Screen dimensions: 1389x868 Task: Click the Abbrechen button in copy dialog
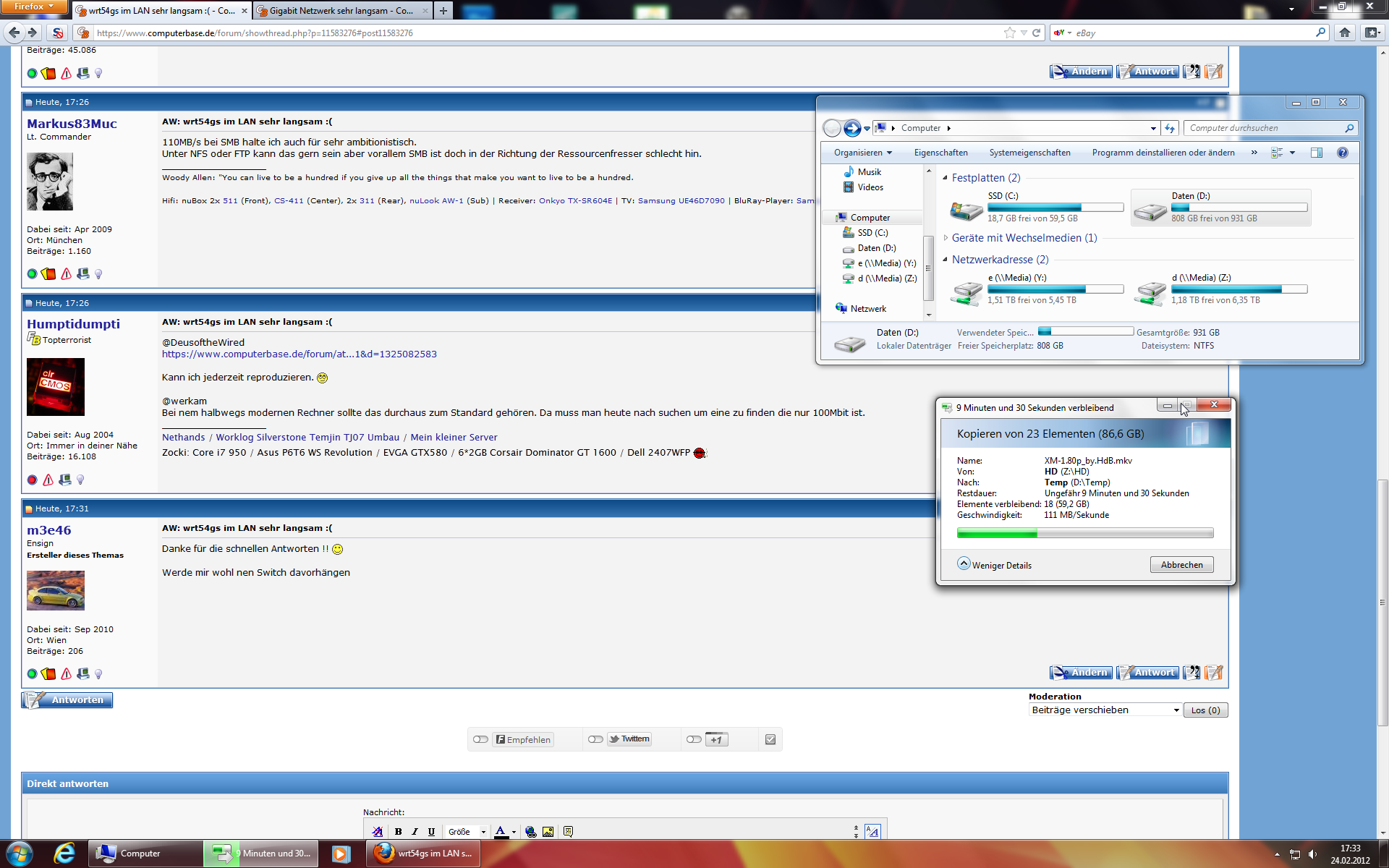pos(1181,565)
